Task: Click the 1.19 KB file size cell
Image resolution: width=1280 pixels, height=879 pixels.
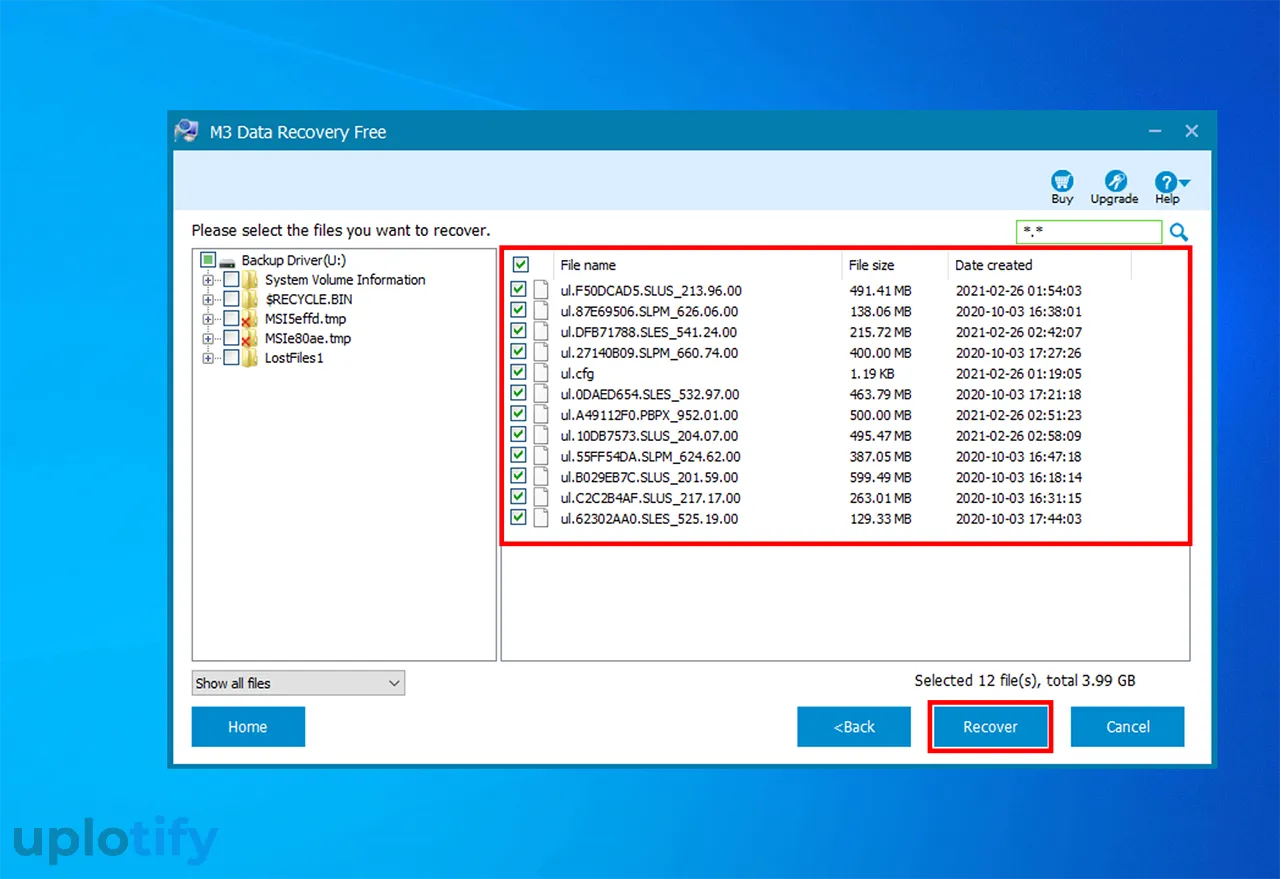Action: 872,373
